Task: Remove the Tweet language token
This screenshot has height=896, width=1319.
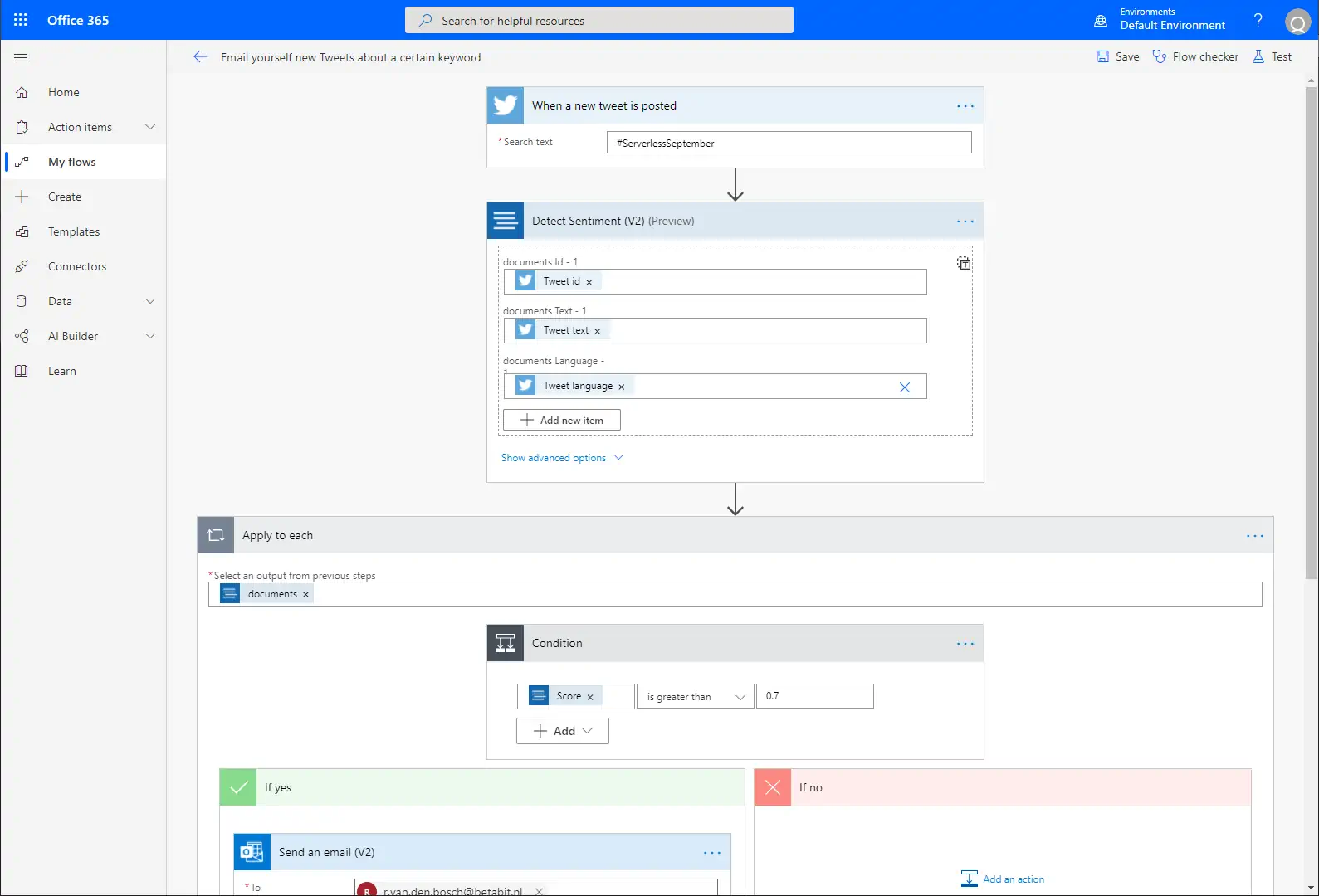Action: click(622, 387)
